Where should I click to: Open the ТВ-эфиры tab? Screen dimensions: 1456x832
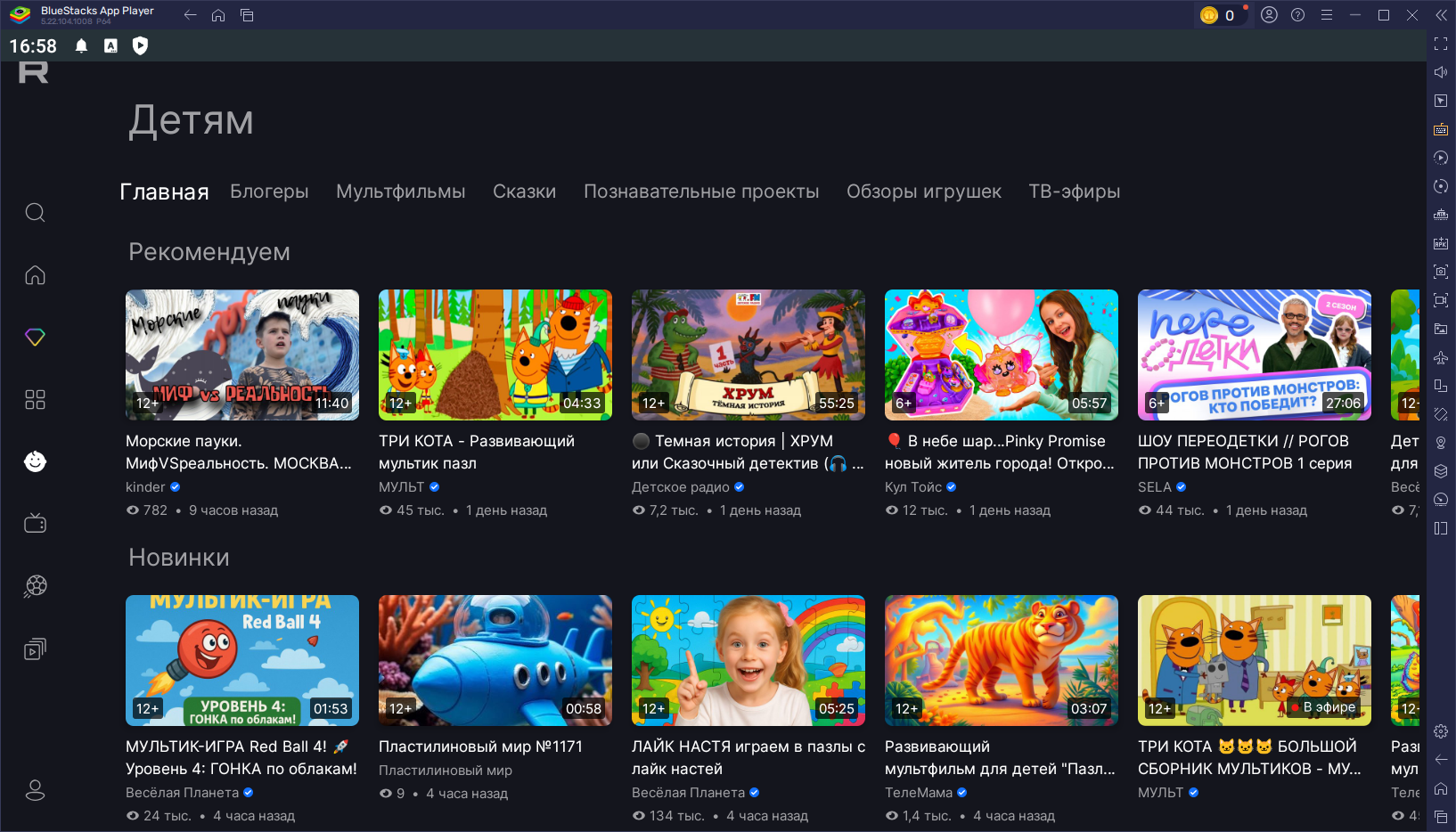tap(1075, 192)
